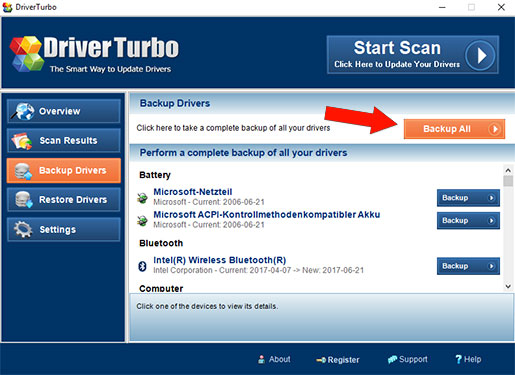The height and width of the screenshot is (375, 515).
Task: Click the Bluetooth symbol icon
Action: (x=142, y=266)
